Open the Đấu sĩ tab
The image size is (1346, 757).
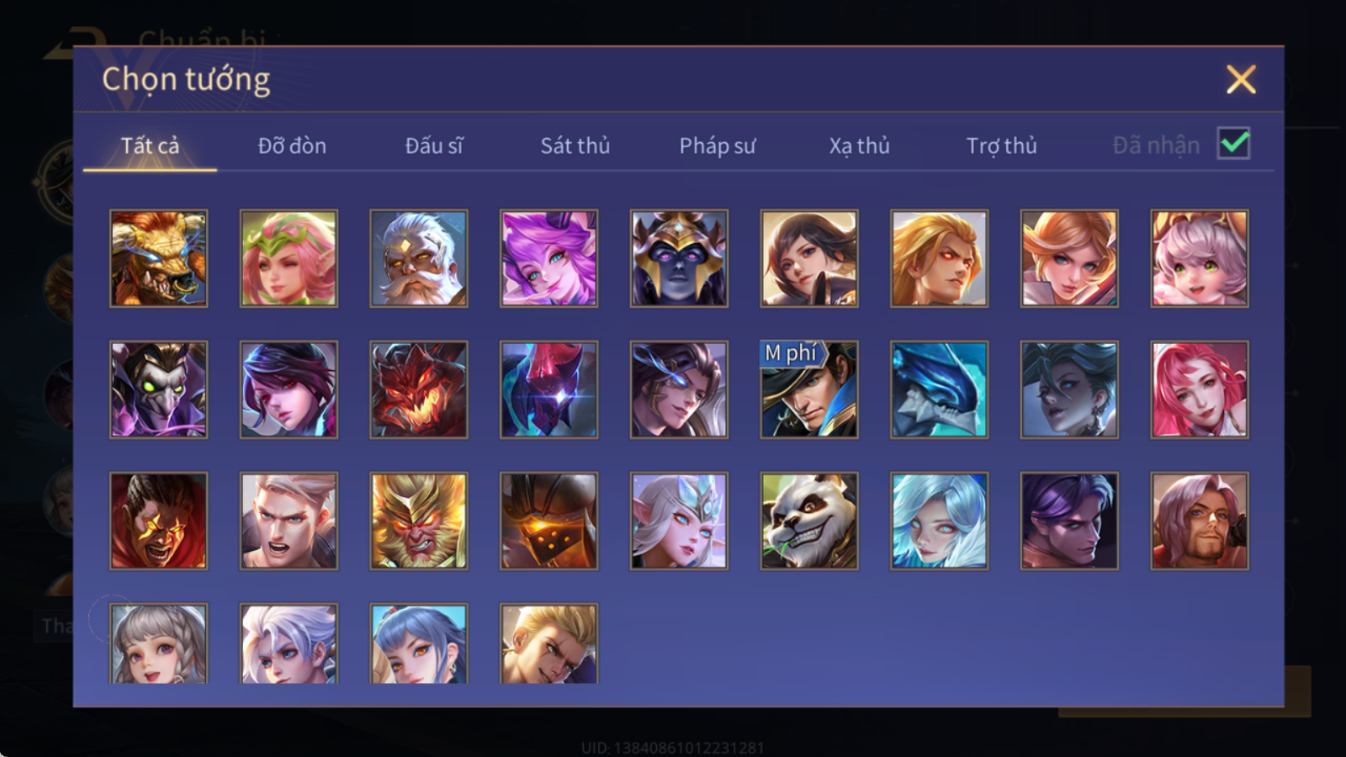point(434,146)
